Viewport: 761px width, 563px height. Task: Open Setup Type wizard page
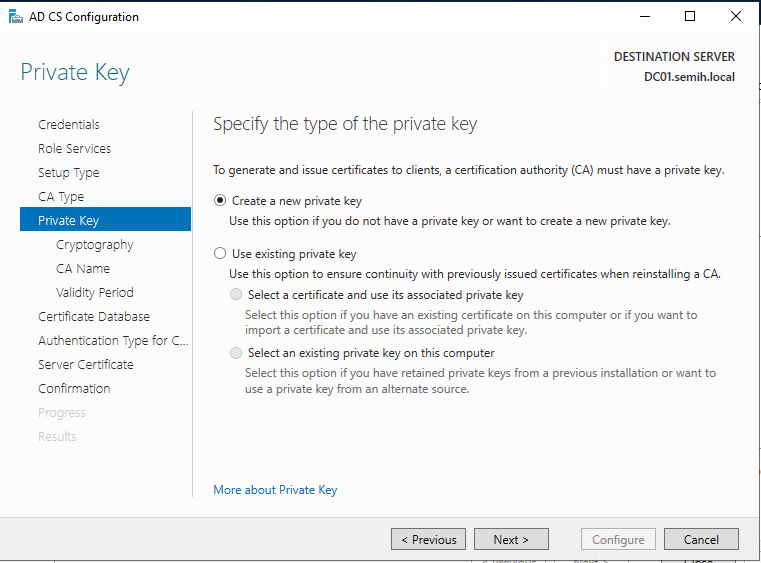[68, 172]
